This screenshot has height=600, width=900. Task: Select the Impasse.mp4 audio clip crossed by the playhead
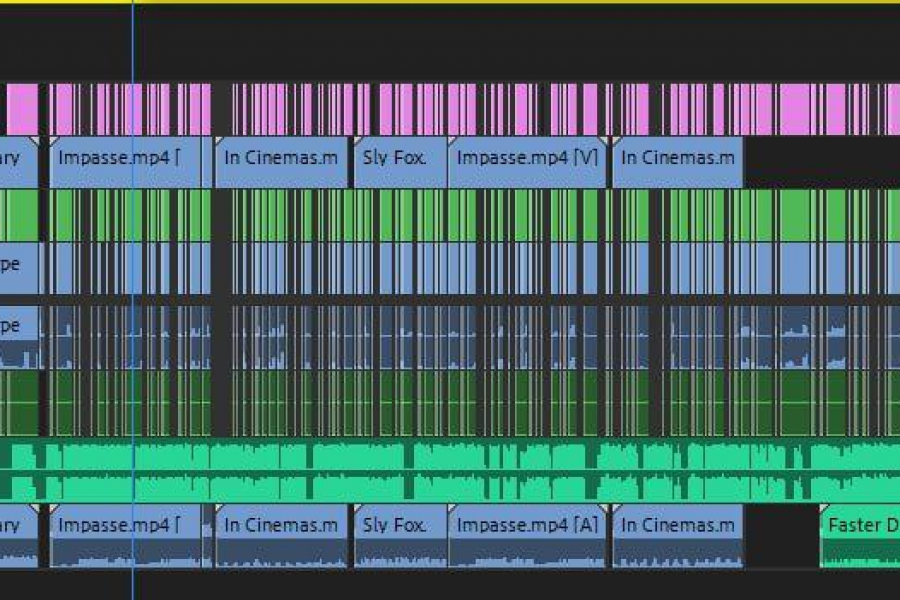coord(125,536)
